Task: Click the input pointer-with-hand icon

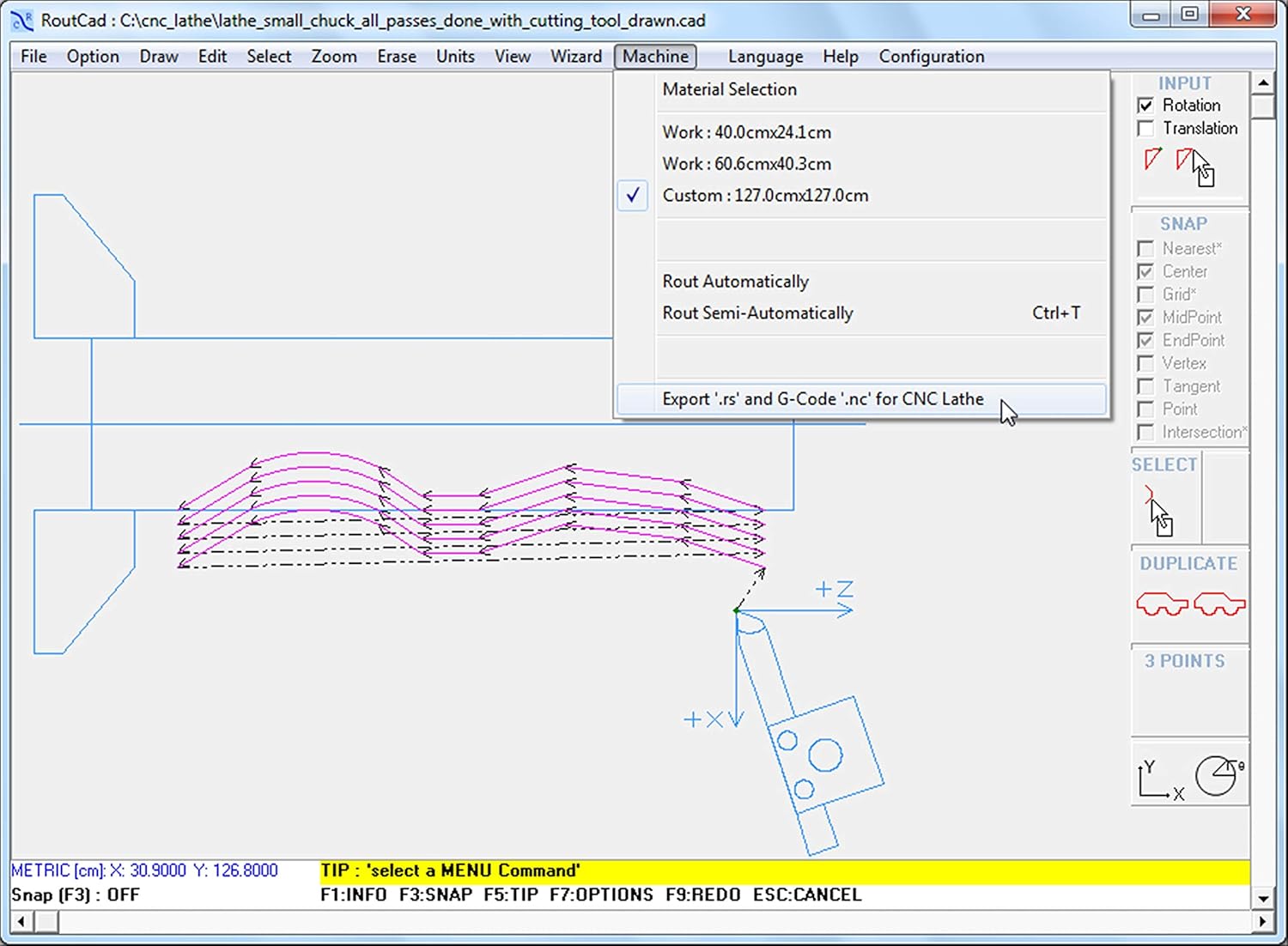Action: [x=1195, y=167]
